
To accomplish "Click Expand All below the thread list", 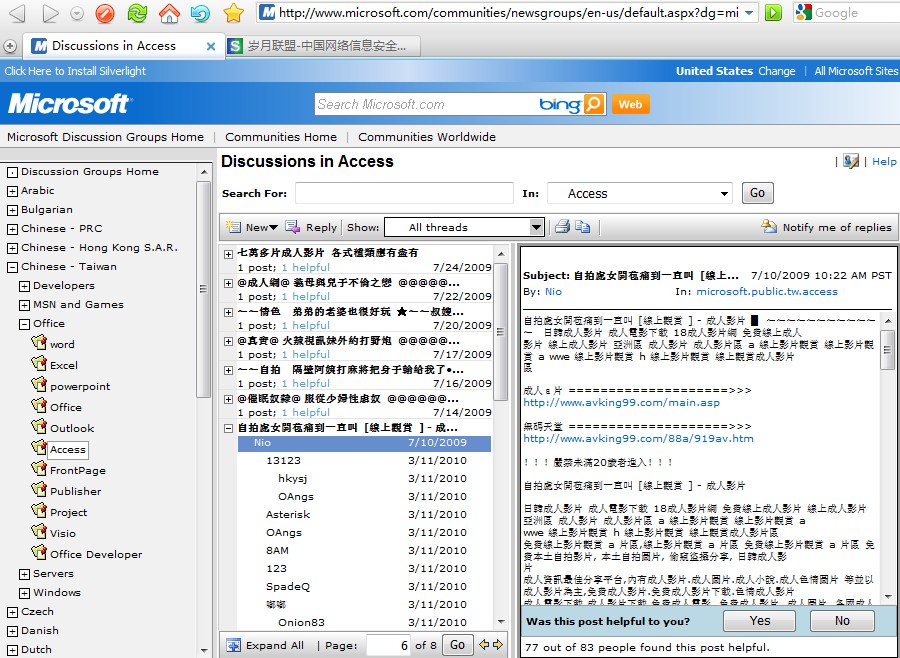I will point(265,645).
